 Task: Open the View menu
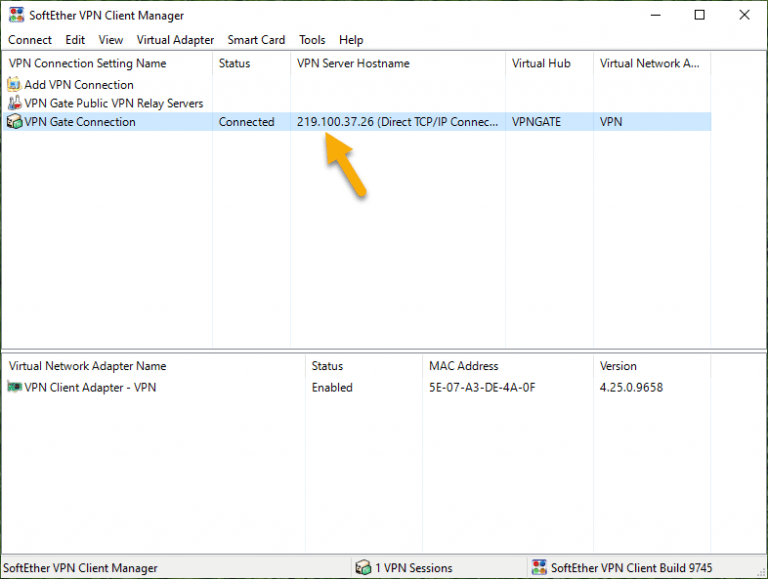pos(111,40)
